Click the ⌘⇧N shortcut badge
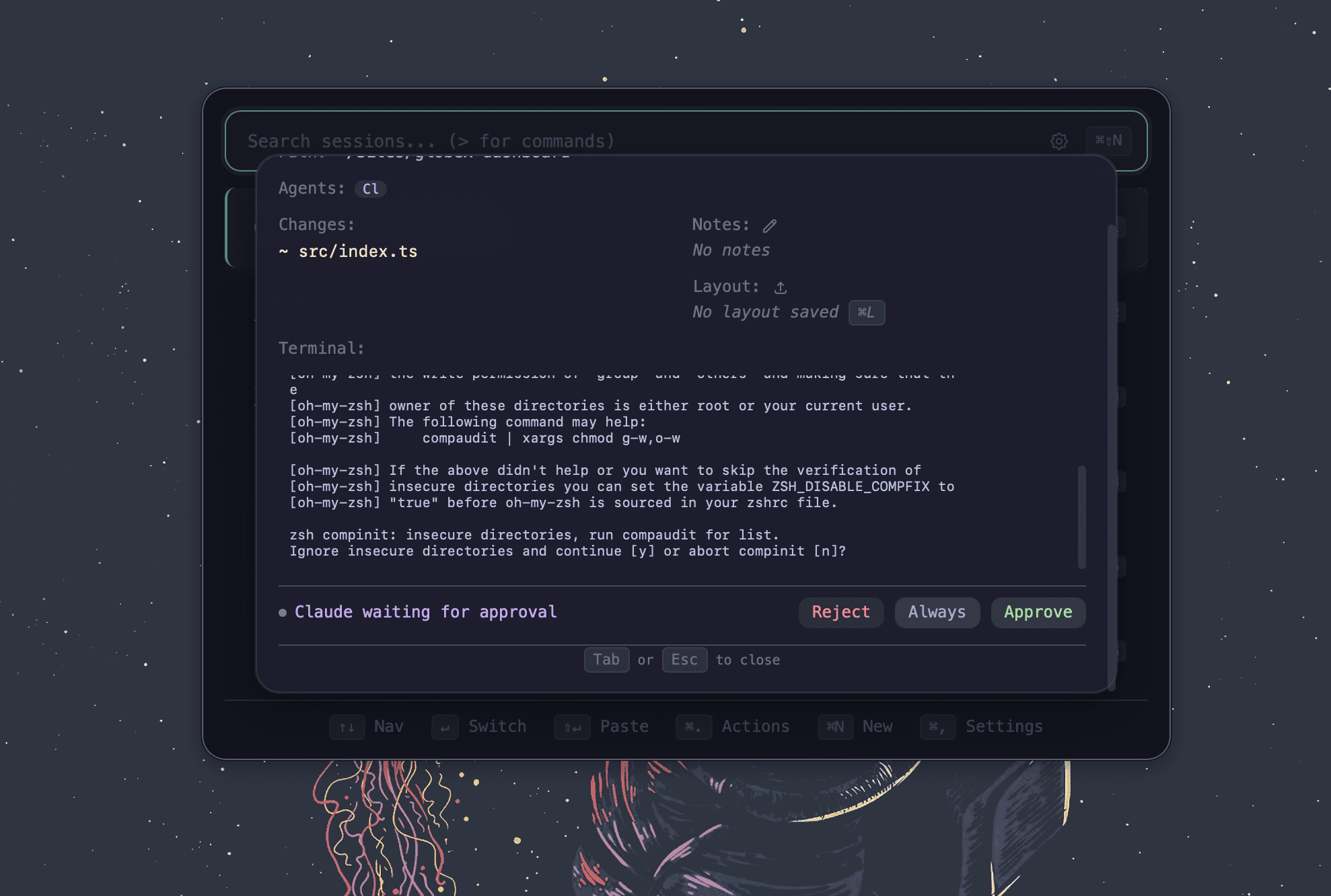This screenshot has height=896, width=1331. [x=1108, y=141]
